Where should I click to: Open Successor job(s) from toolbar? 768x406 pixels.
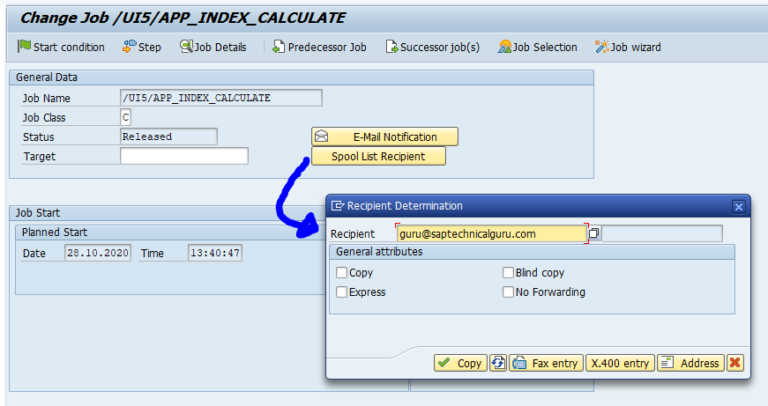(x=432, y=47)
